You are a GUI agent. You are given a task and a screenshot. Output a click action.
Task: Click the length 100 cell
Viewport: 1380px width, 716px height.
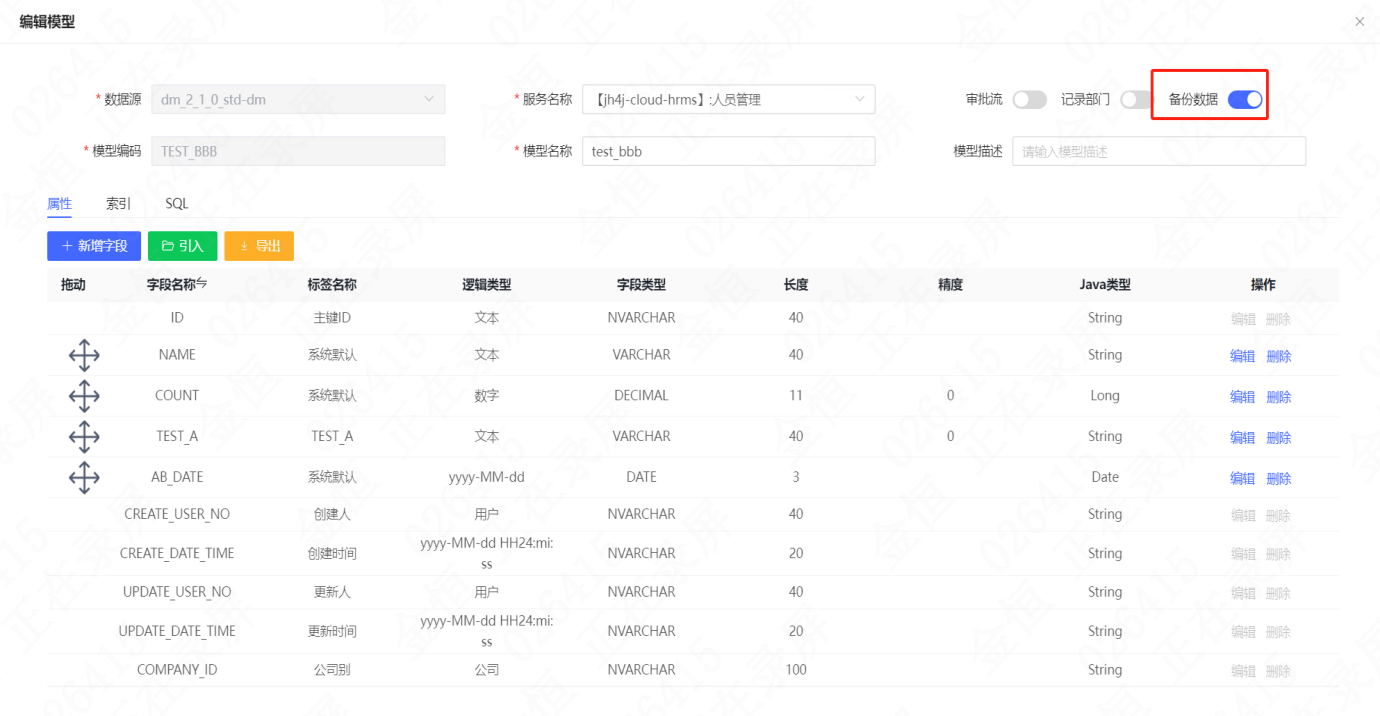796,670
